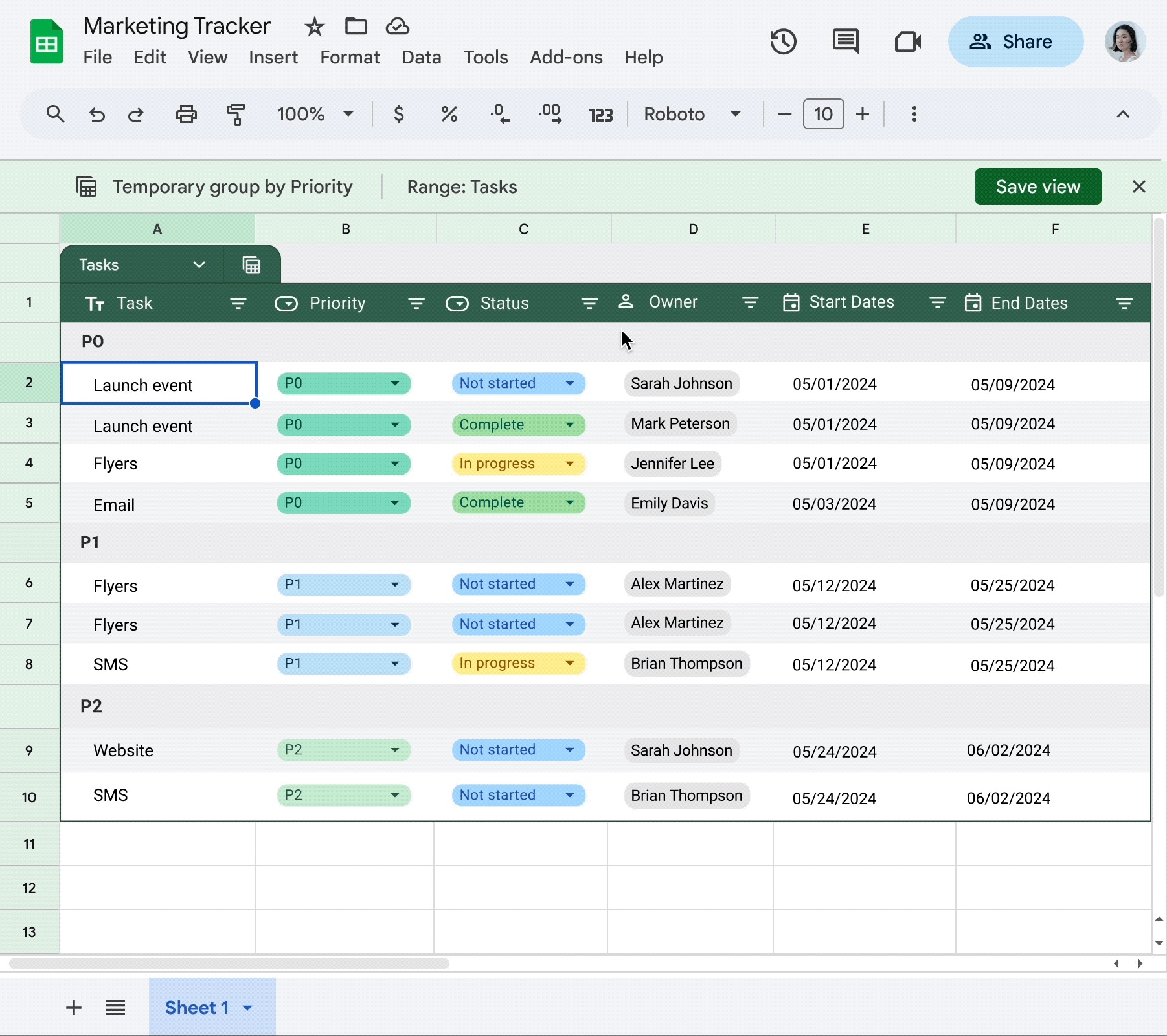Start a video call from the camera icon
Screen dimensions: 1167x1036
click(x=908, y=42)
